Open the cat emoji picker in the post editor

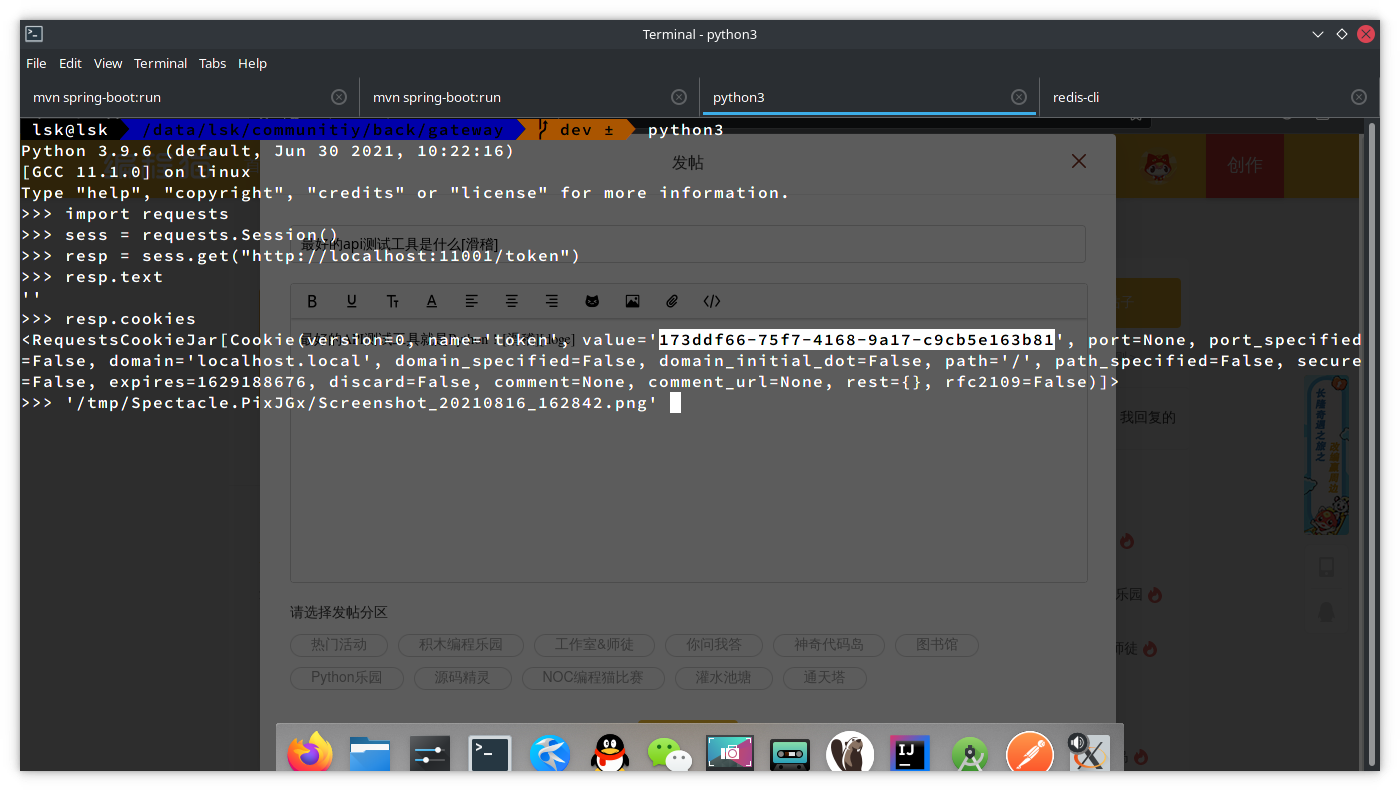coord(592,301)
